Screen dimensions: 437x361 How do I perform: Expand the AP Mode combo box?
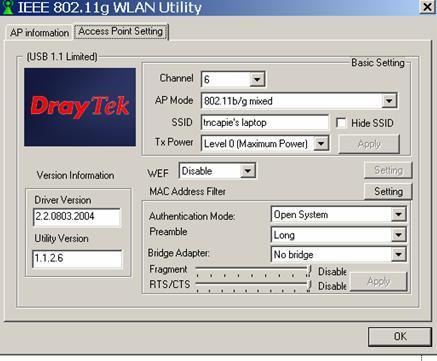click(x=389, y=101)
